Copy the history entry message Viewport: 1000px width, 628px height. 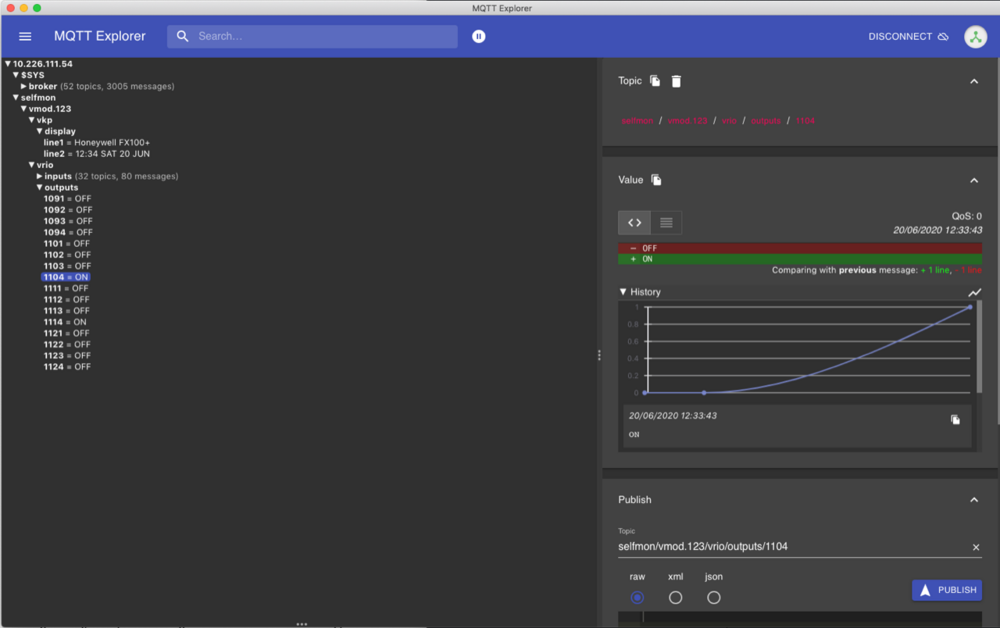coord(955,420)
